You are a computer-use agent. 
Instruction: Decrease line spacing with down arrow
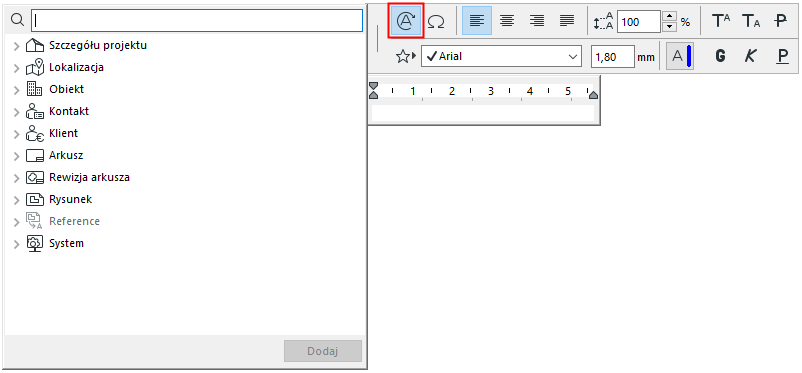tap(669, 27)
